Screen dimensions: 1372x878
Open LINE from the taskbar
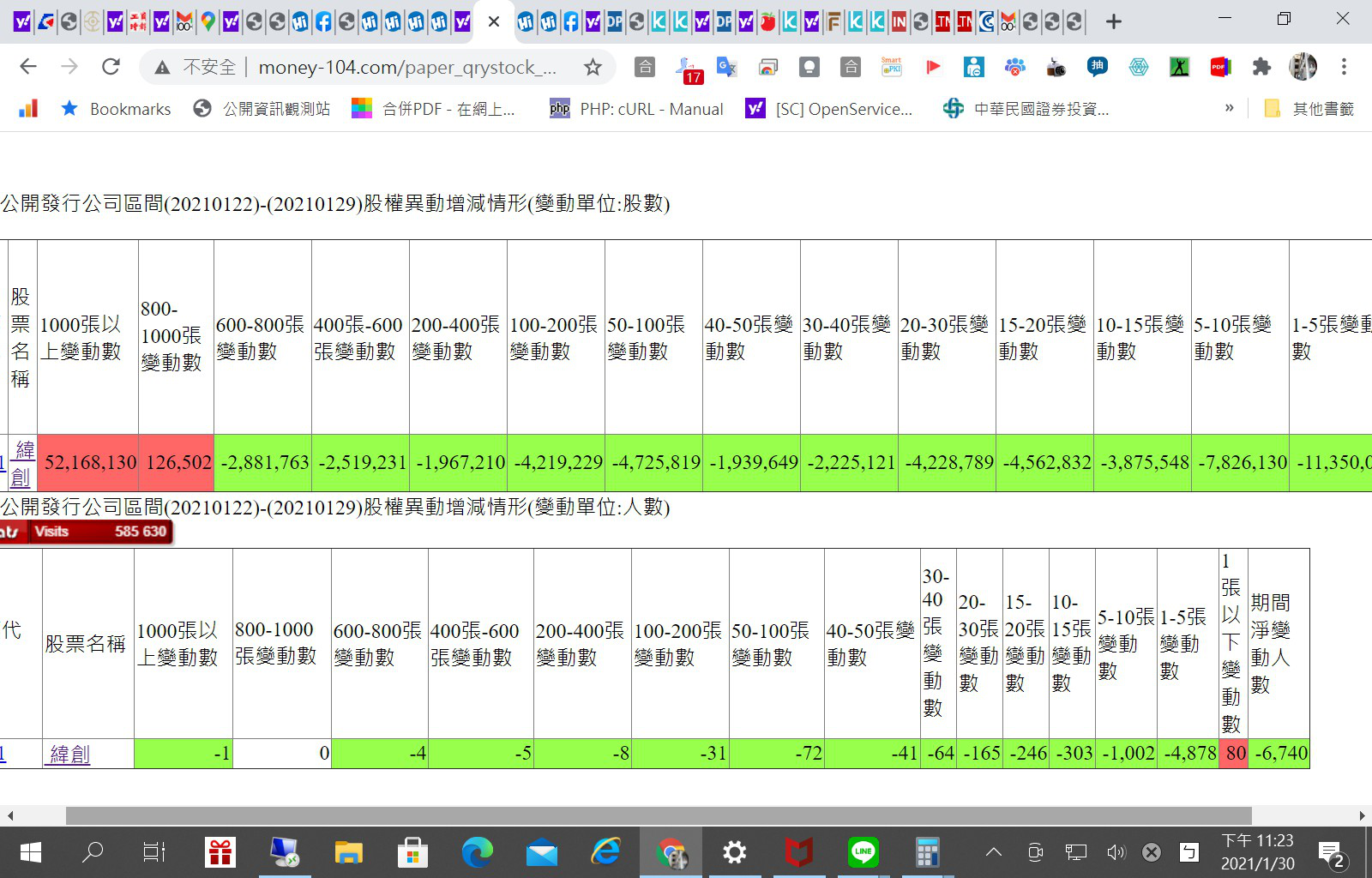coord(863,852)
